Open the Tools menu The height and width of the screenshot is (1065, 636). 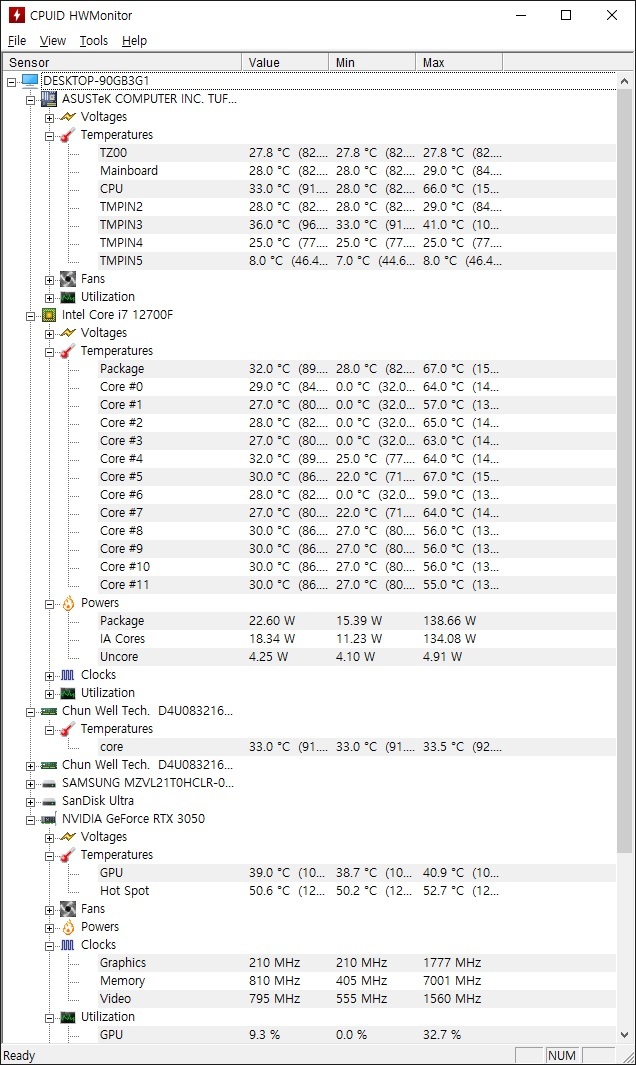(94, 41)
